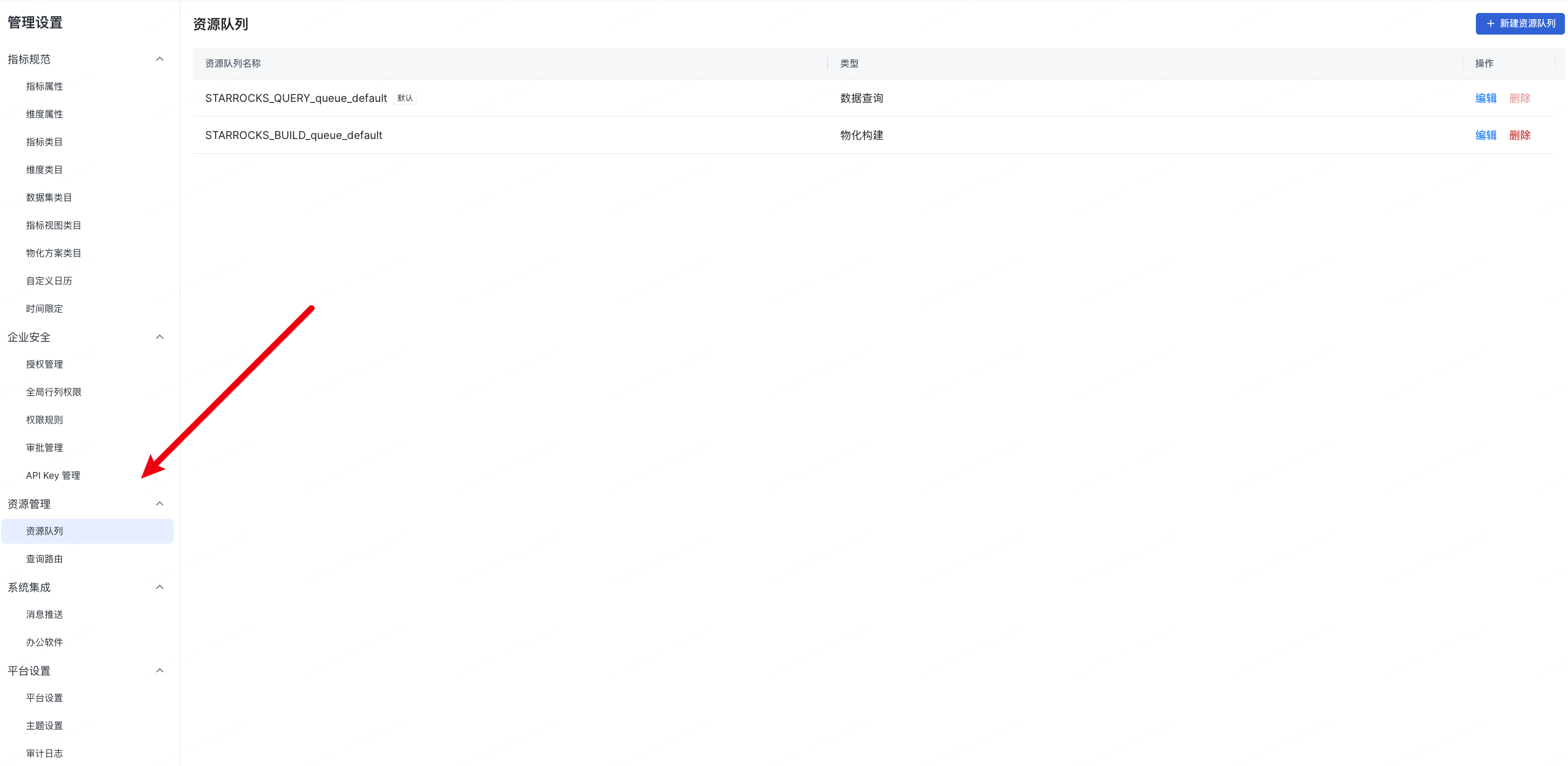Select the 资源队列 sidebar item
The width and height of the screenshot is (1568, 766).
44,531
